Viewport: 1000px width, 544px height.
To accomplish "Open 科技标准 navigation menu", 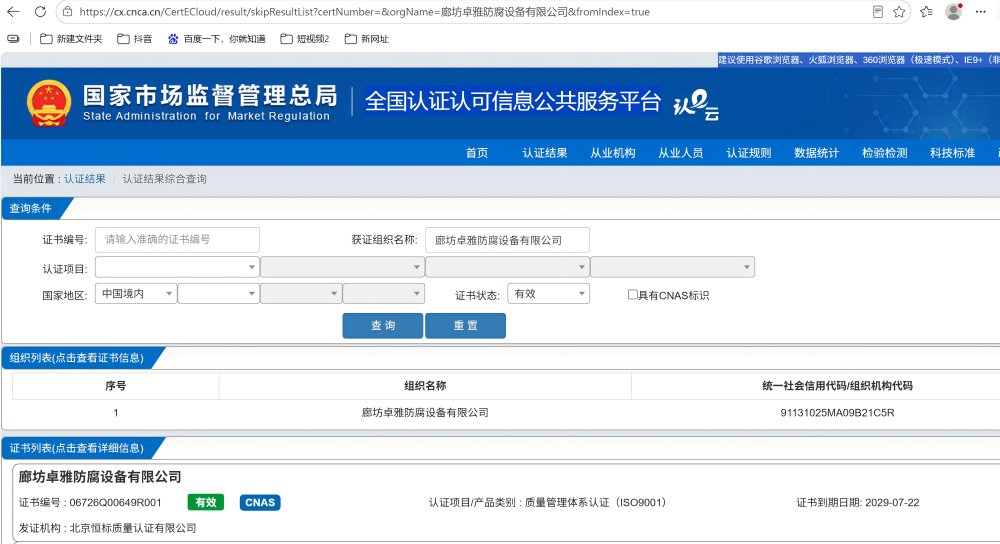I will 952,153.
